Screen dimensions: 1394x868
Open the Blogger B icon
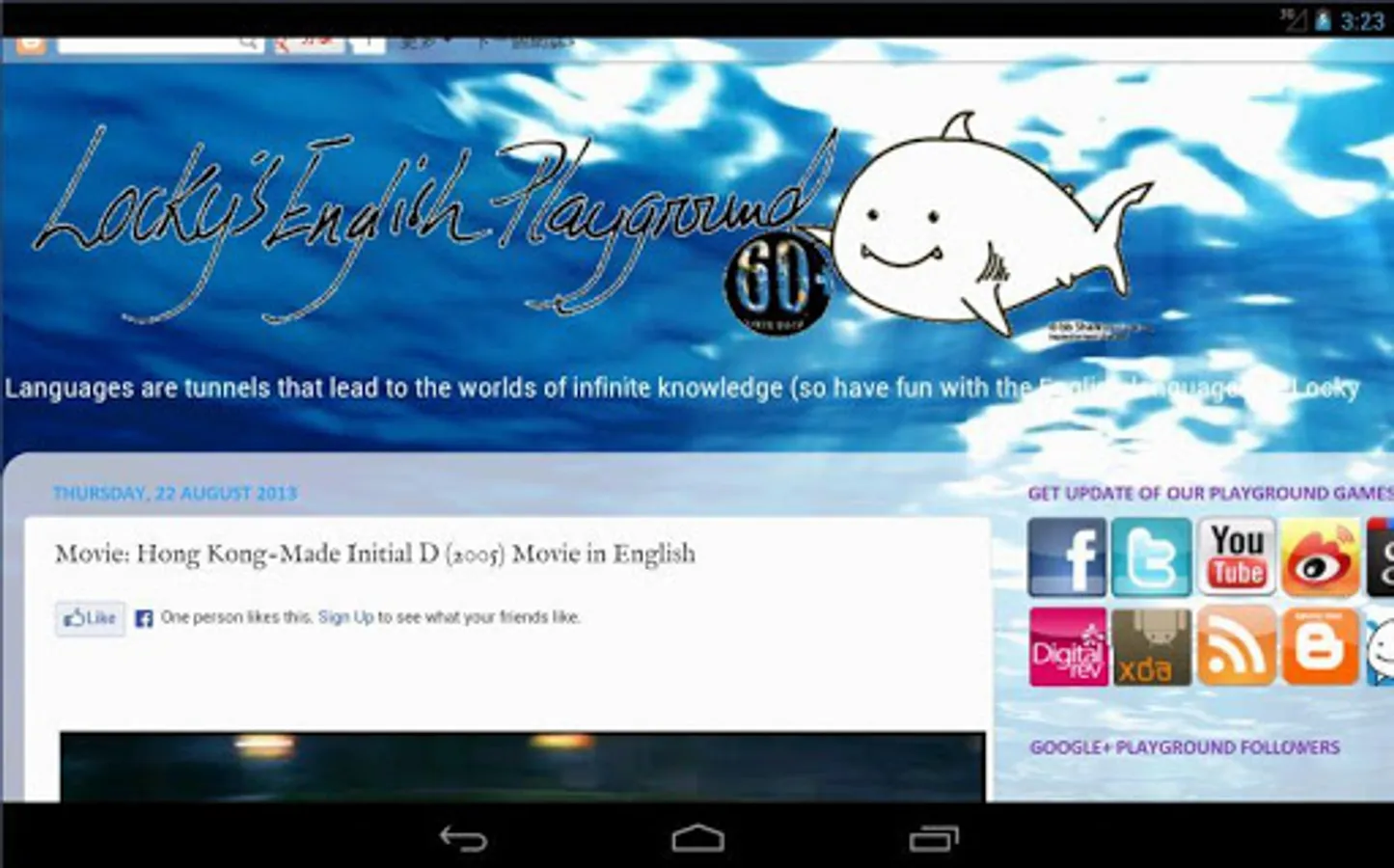(x=1321, y=646)
